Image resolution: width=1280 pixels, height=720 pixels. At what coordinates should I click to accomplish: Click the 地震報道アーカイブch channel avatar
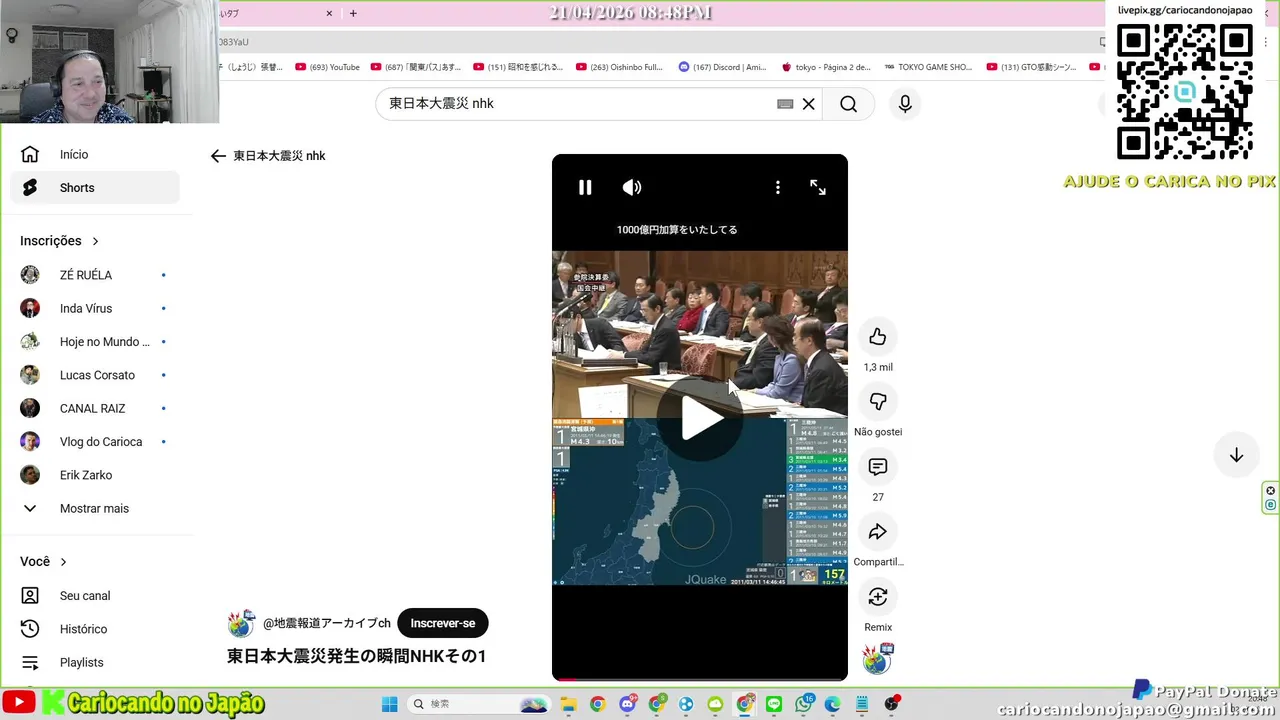click(241, 623)
